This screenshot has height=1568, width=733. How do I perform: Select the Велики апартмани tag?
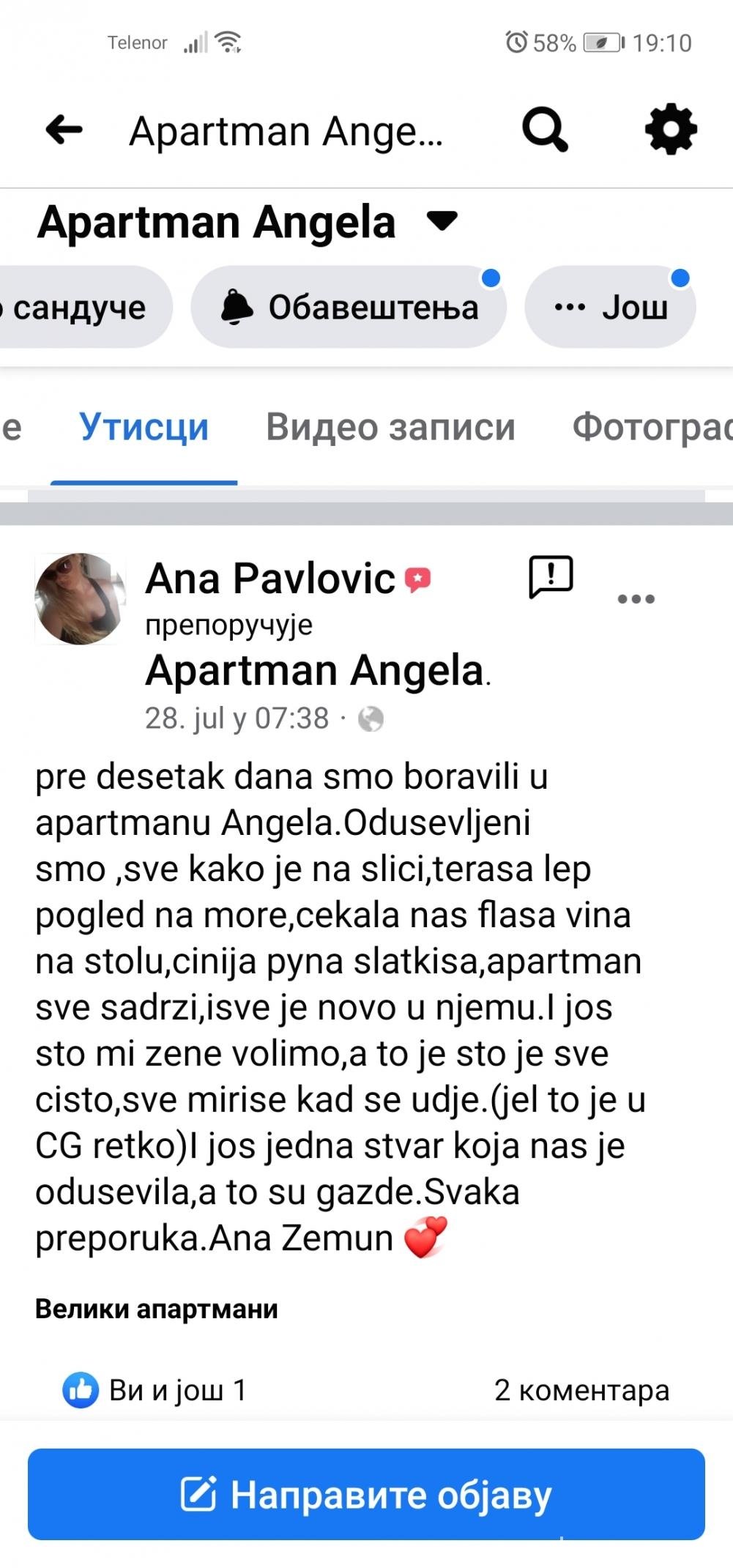157,1309
